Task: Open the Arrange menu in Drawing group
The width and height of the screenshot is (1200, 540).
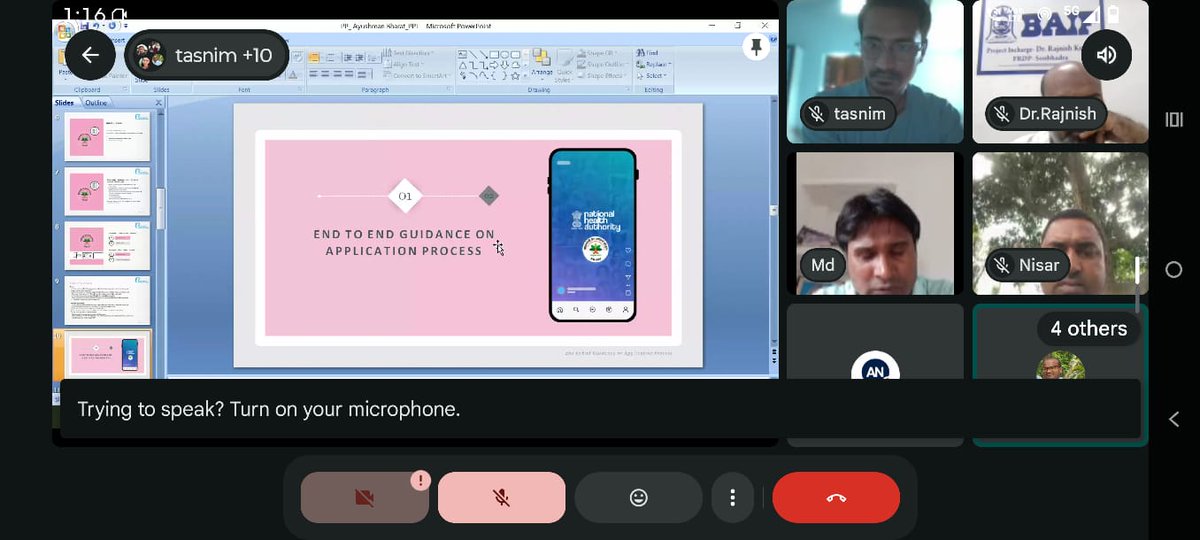Action: tap(542, 63)
